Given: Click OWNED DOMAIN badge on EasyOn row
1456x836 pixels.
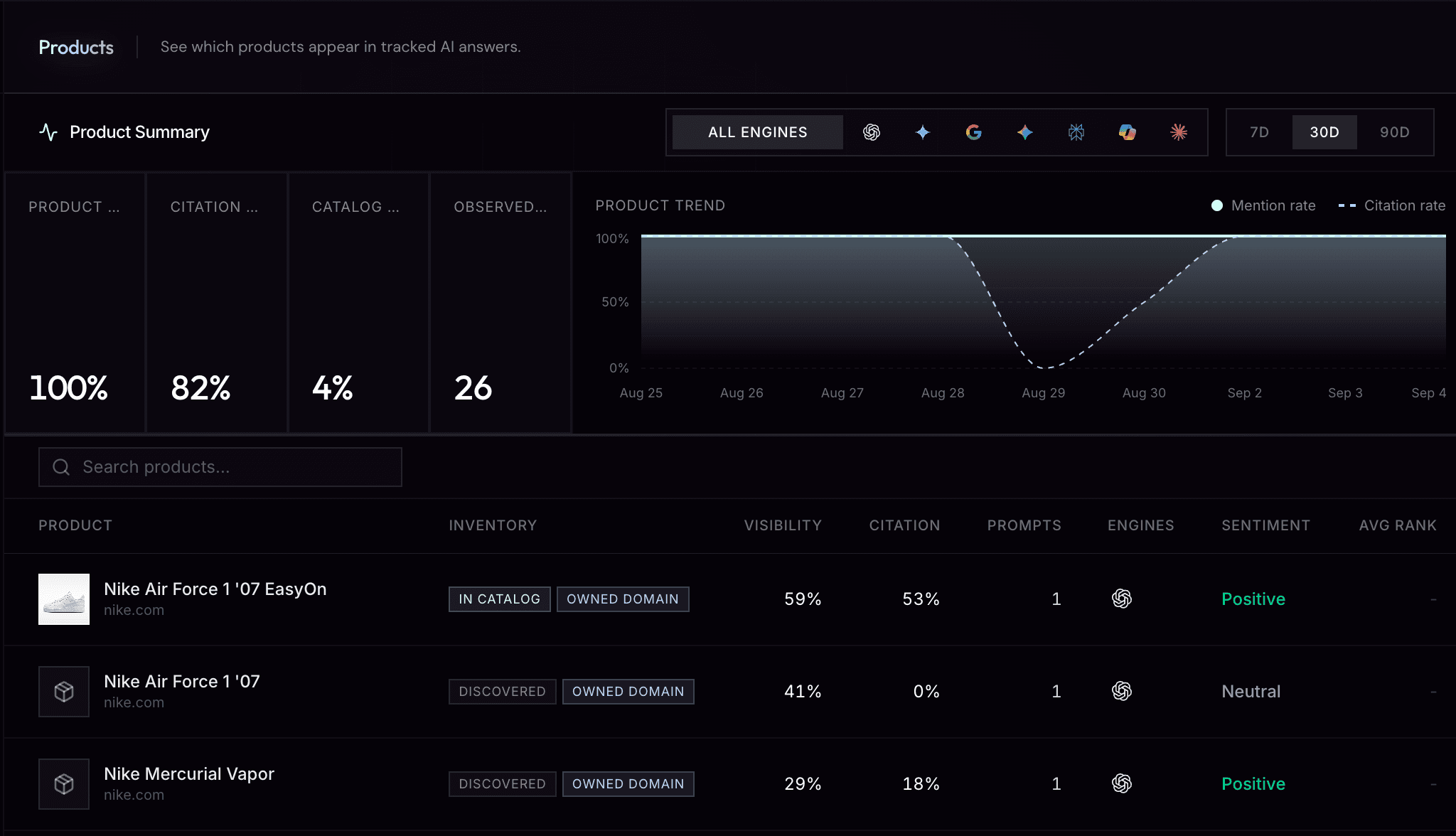Looking at the screenshot, I should [x=623, y=599].
